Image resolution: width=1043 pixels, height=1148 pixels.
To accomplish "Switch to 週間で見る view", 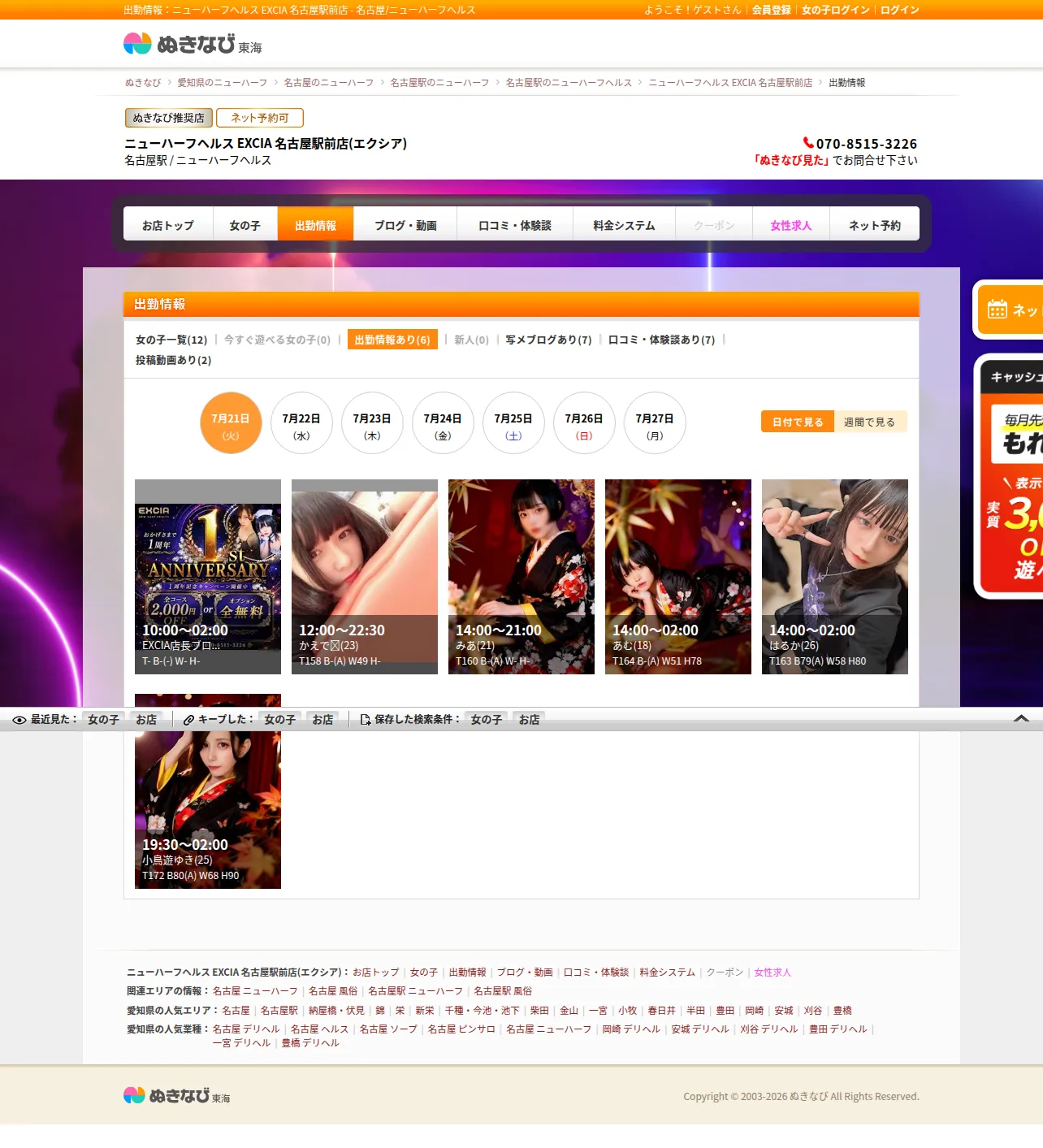I will click(870, 422).
